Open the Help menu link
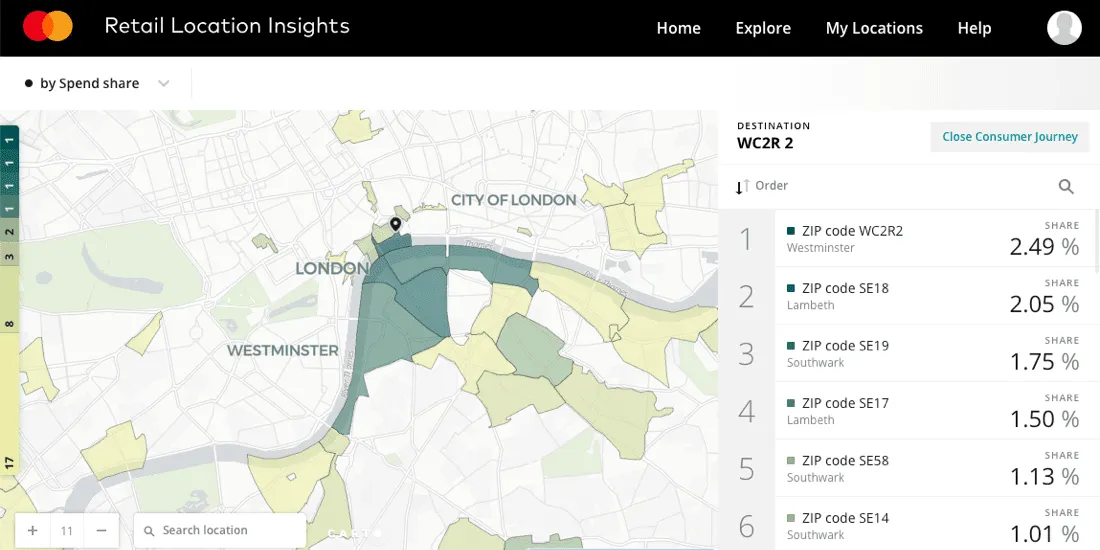 point(974,28)
